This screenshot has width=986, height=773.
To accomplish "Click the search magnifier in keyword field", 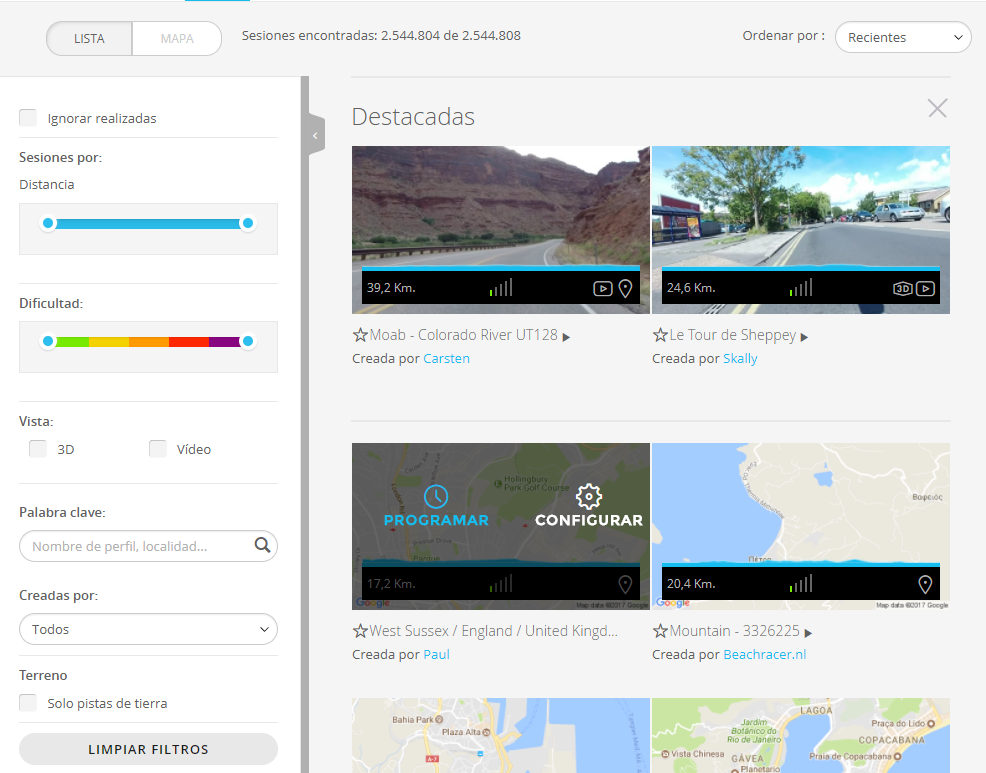I will 262,546.
